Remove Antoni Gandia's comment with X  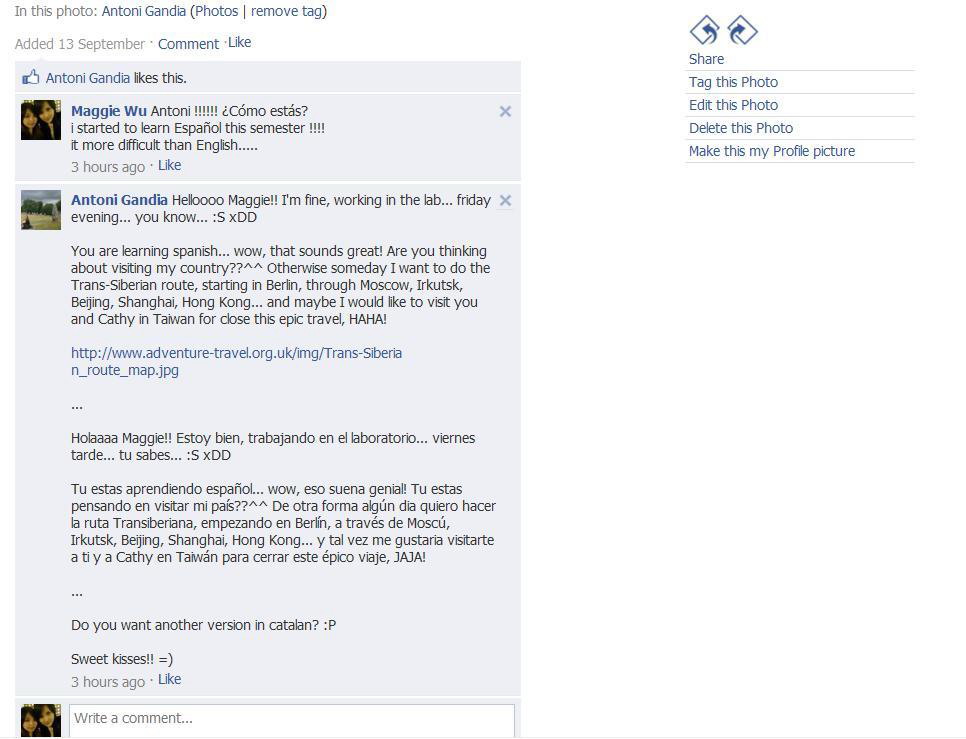(505, 201)
